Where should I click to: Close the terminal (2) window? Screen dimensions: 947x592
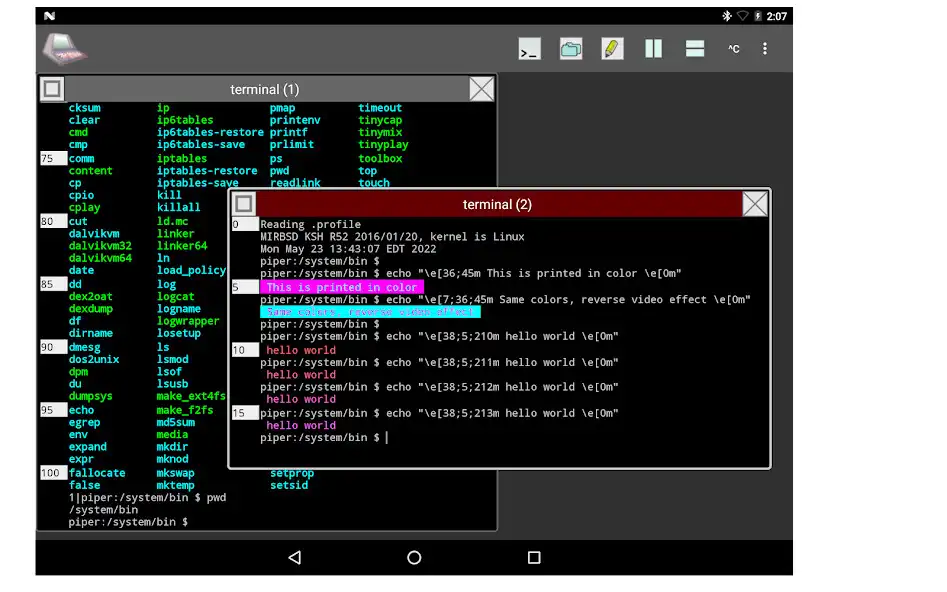click(x=755, y=204)
